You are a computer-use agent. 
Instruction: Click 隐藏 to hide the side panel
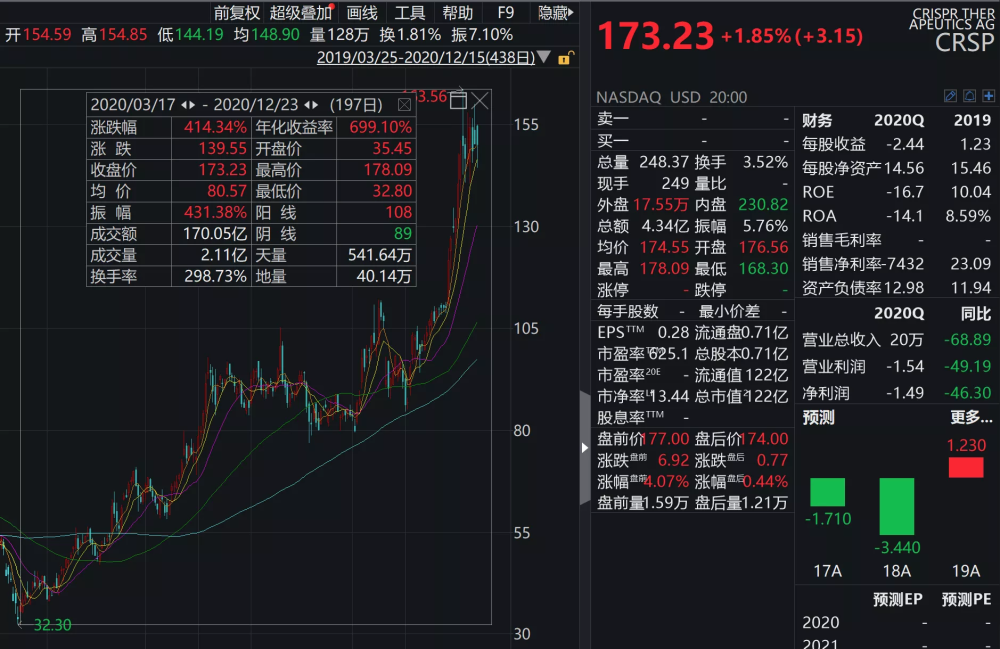pyautogui.click(x=555, y=12)
